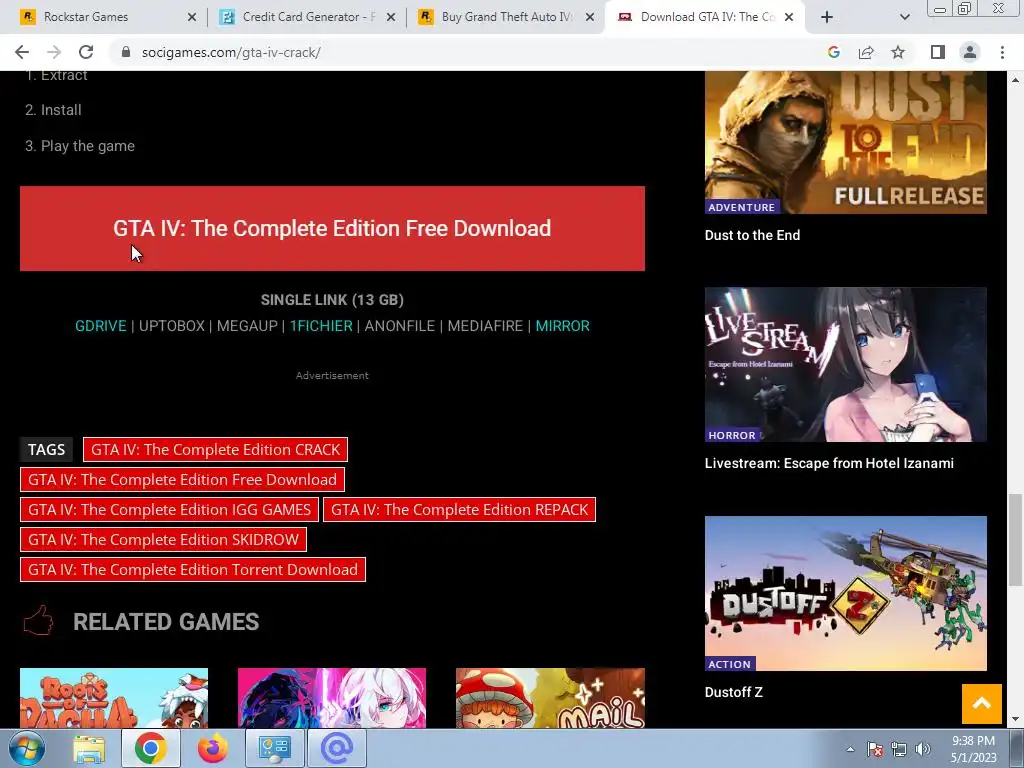Close the Rockstar Games tab
This screenshot has width=1024, height=768.
(192, 17)
